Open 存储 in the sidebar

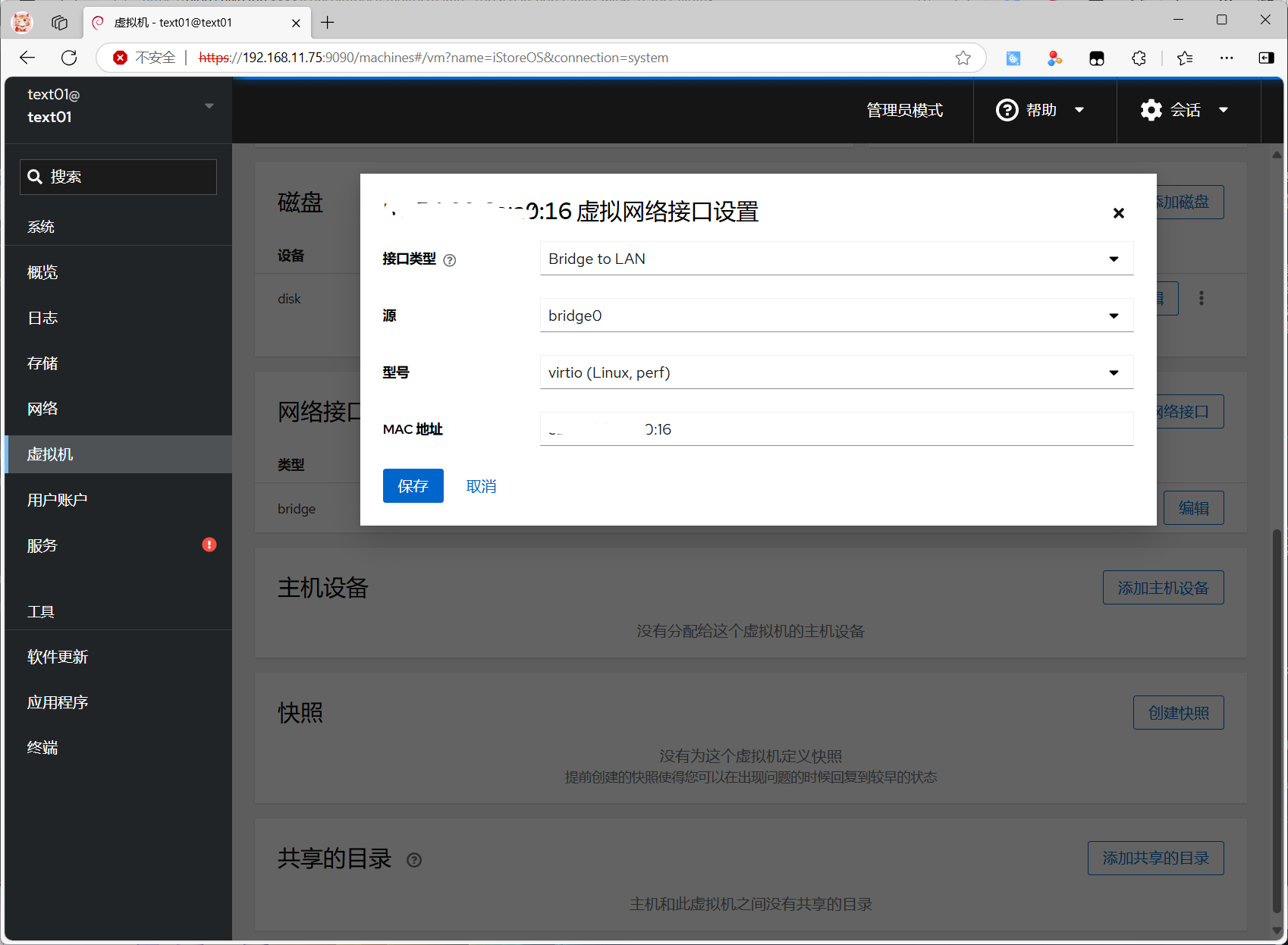pos(42,363)
